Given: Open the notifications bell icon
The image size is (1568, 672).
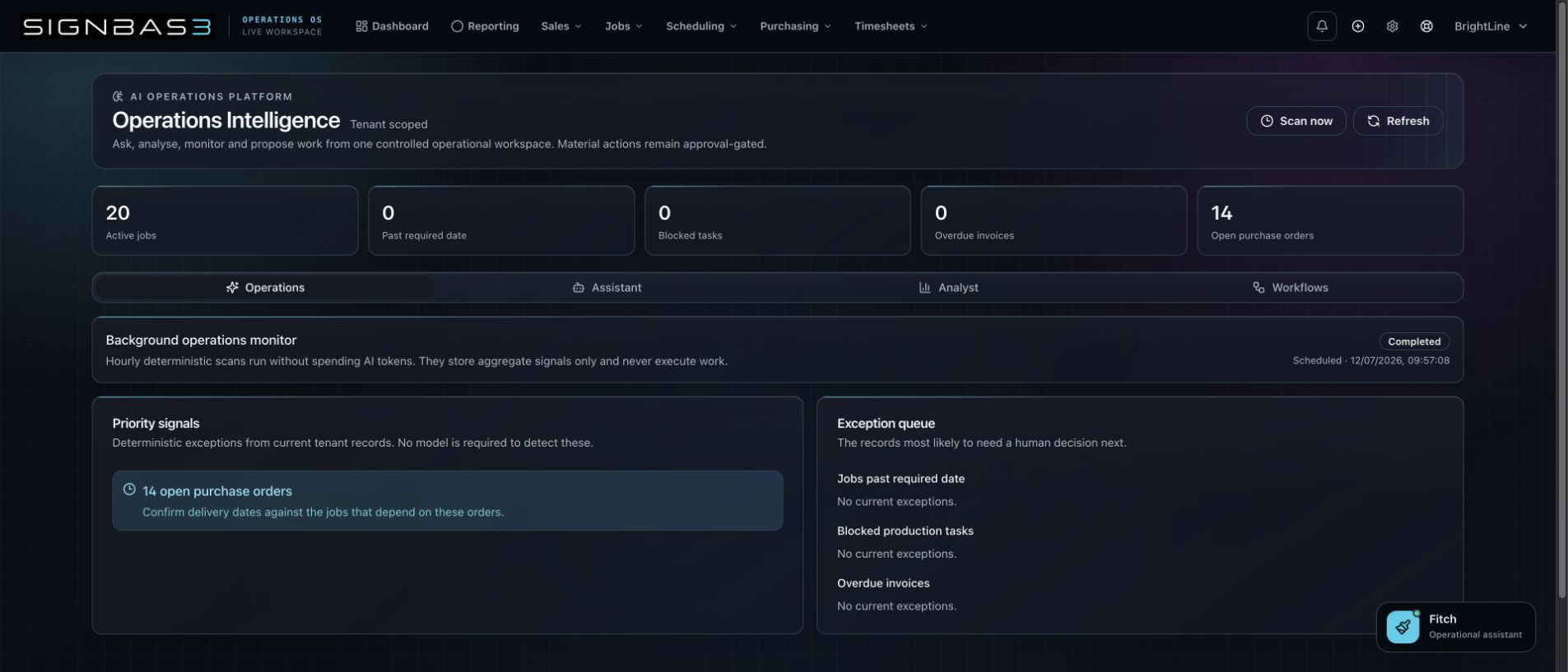Looking at the screenshot, I should [x=1322, y=26].
